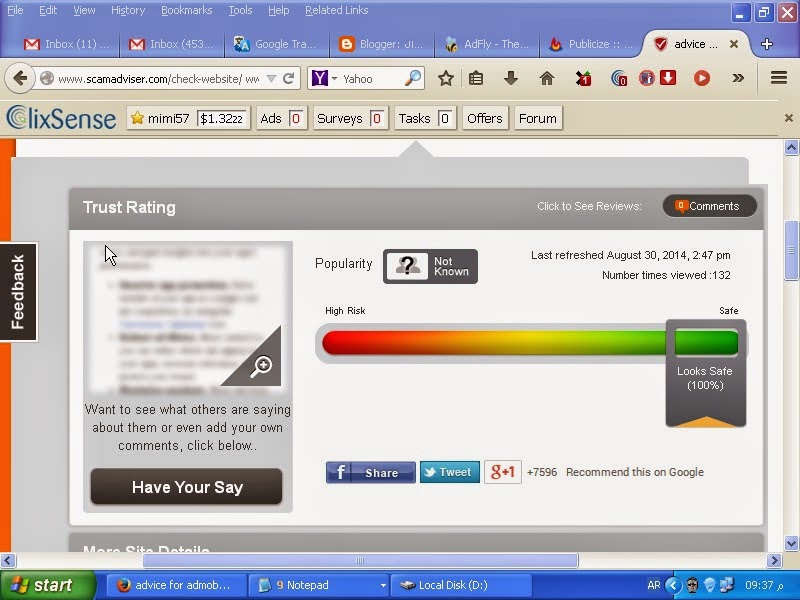The image size is (800, 600).
Task: Click the Popularity Not Known badge
Action: 430,266
